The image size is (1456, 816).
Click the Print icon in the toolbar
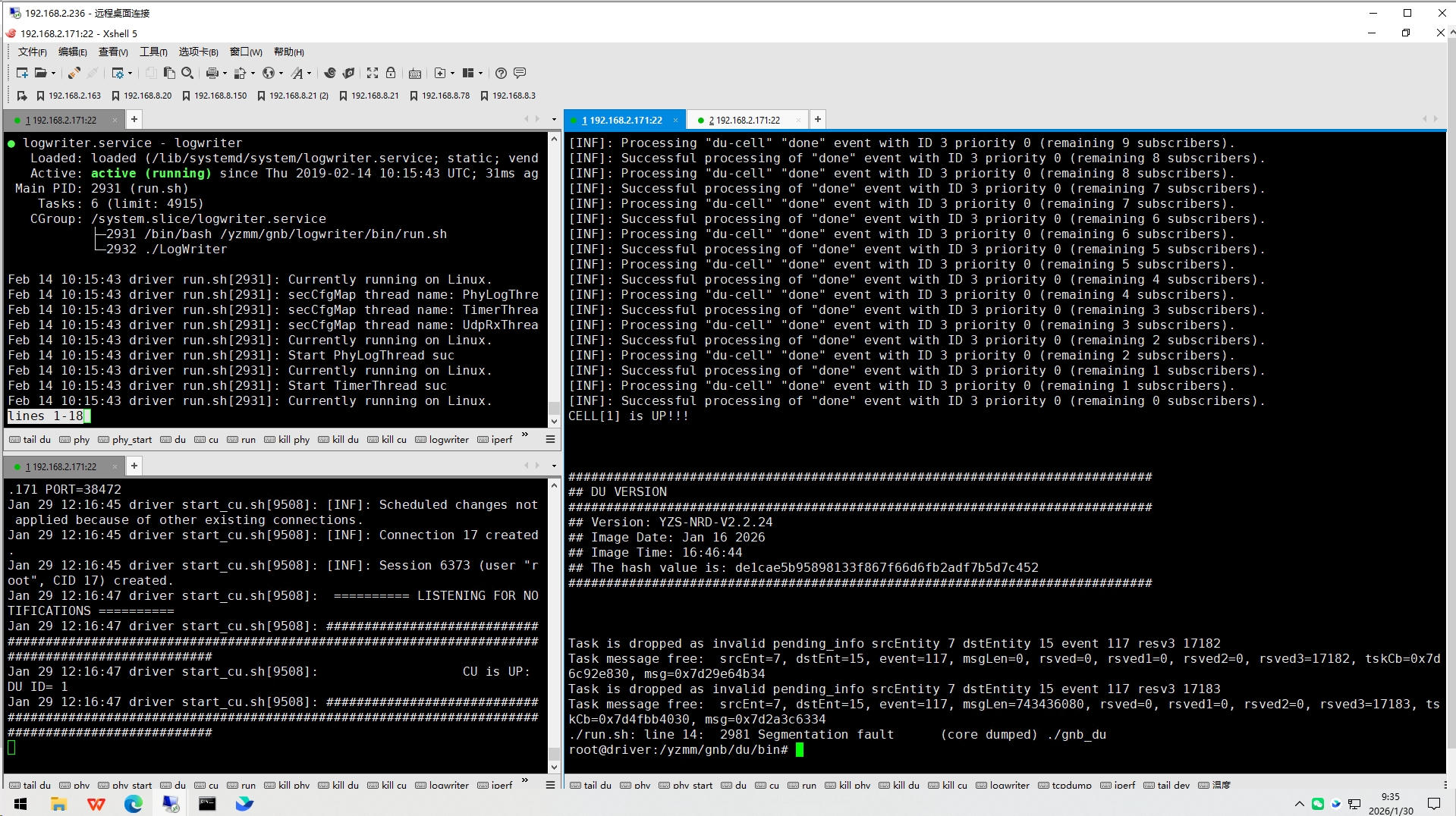[212, 73]
